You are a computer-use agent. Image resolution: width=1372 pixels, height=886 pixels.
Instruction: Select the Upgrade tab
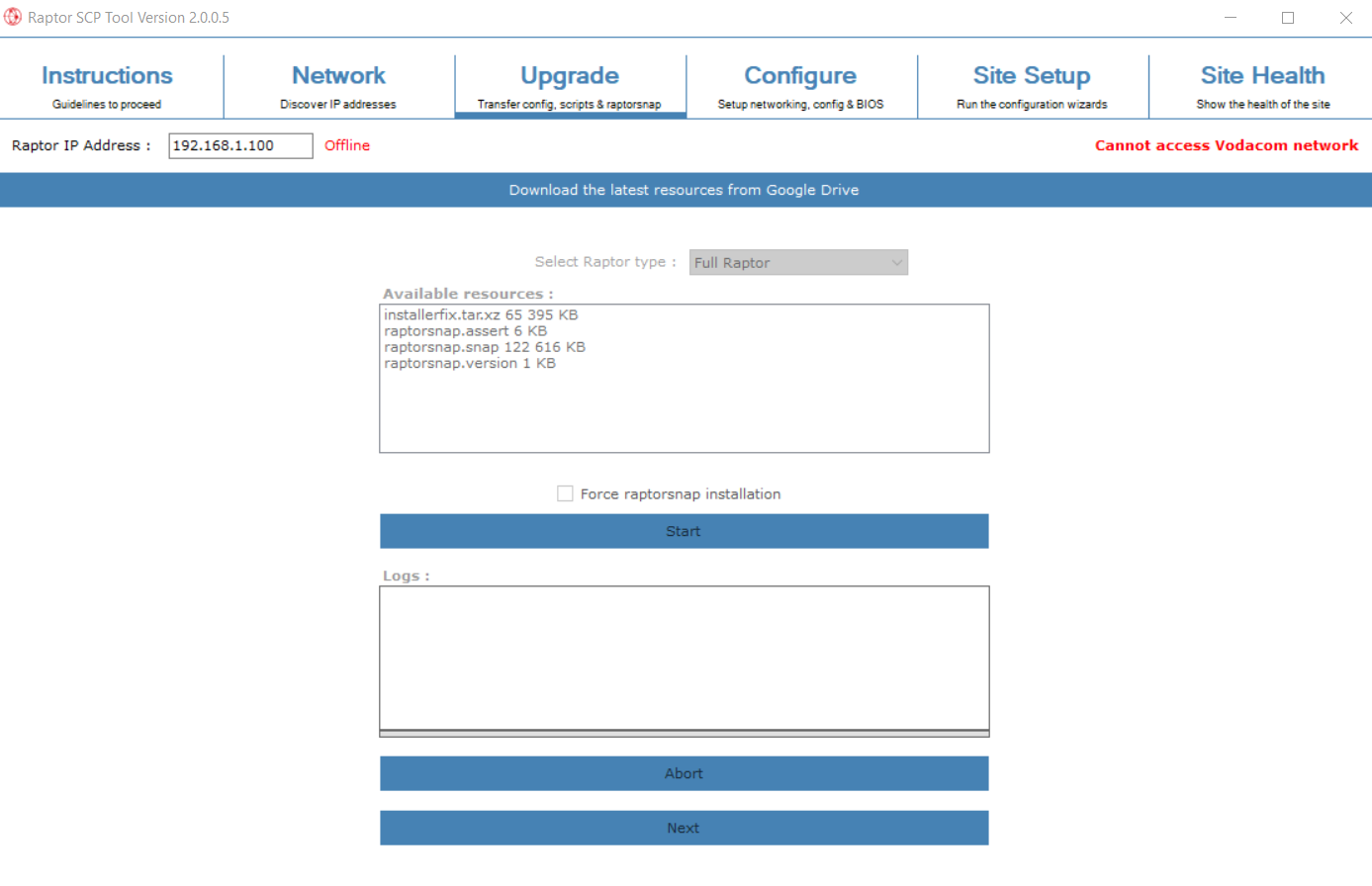pyautogui.click(x=570, y=84)
